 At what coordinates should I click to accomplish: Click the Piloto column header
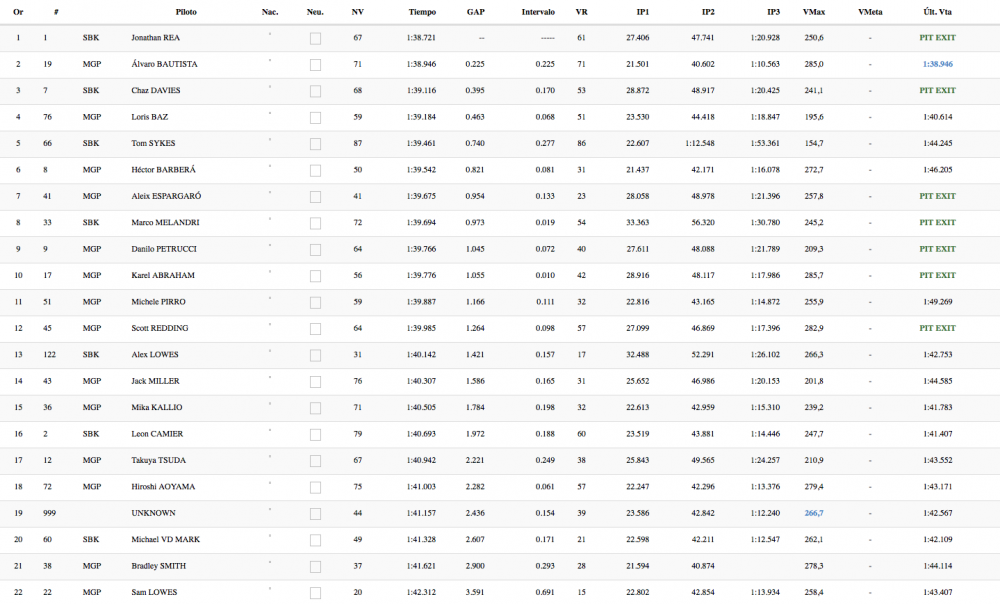(186, 12)
